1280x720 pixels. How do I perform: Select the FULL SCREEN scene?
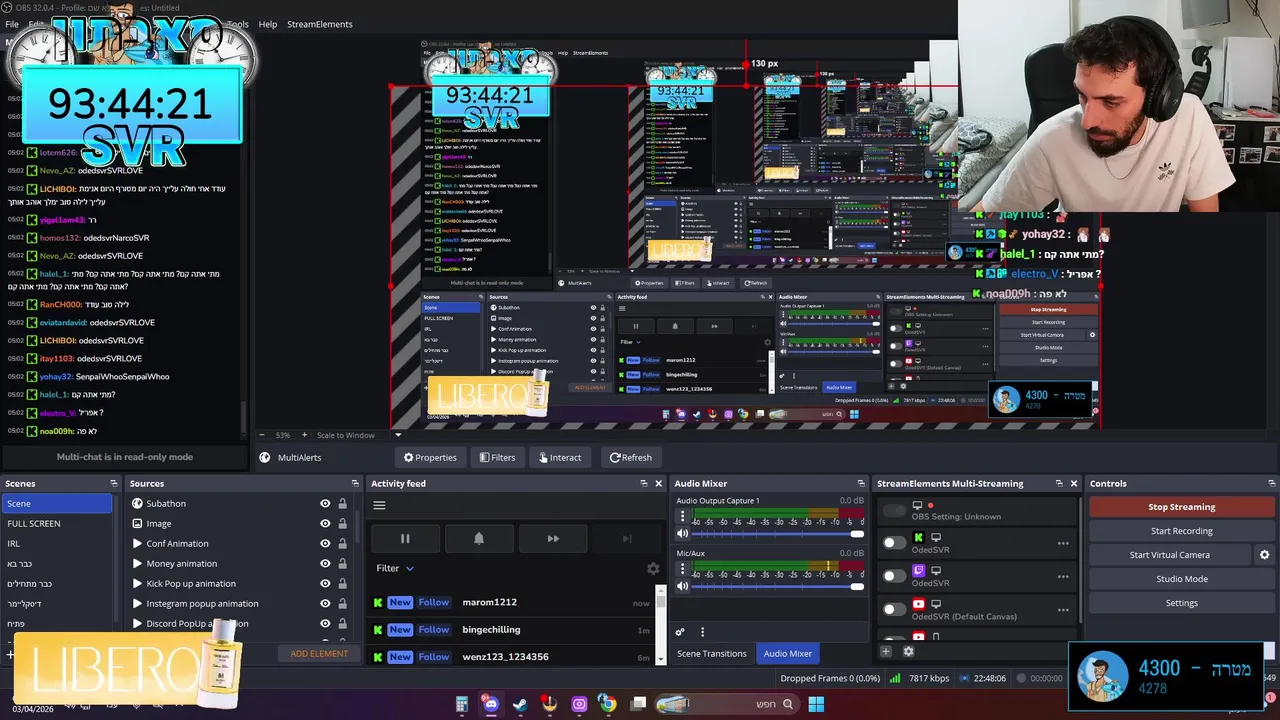click(x=57, y=524)
